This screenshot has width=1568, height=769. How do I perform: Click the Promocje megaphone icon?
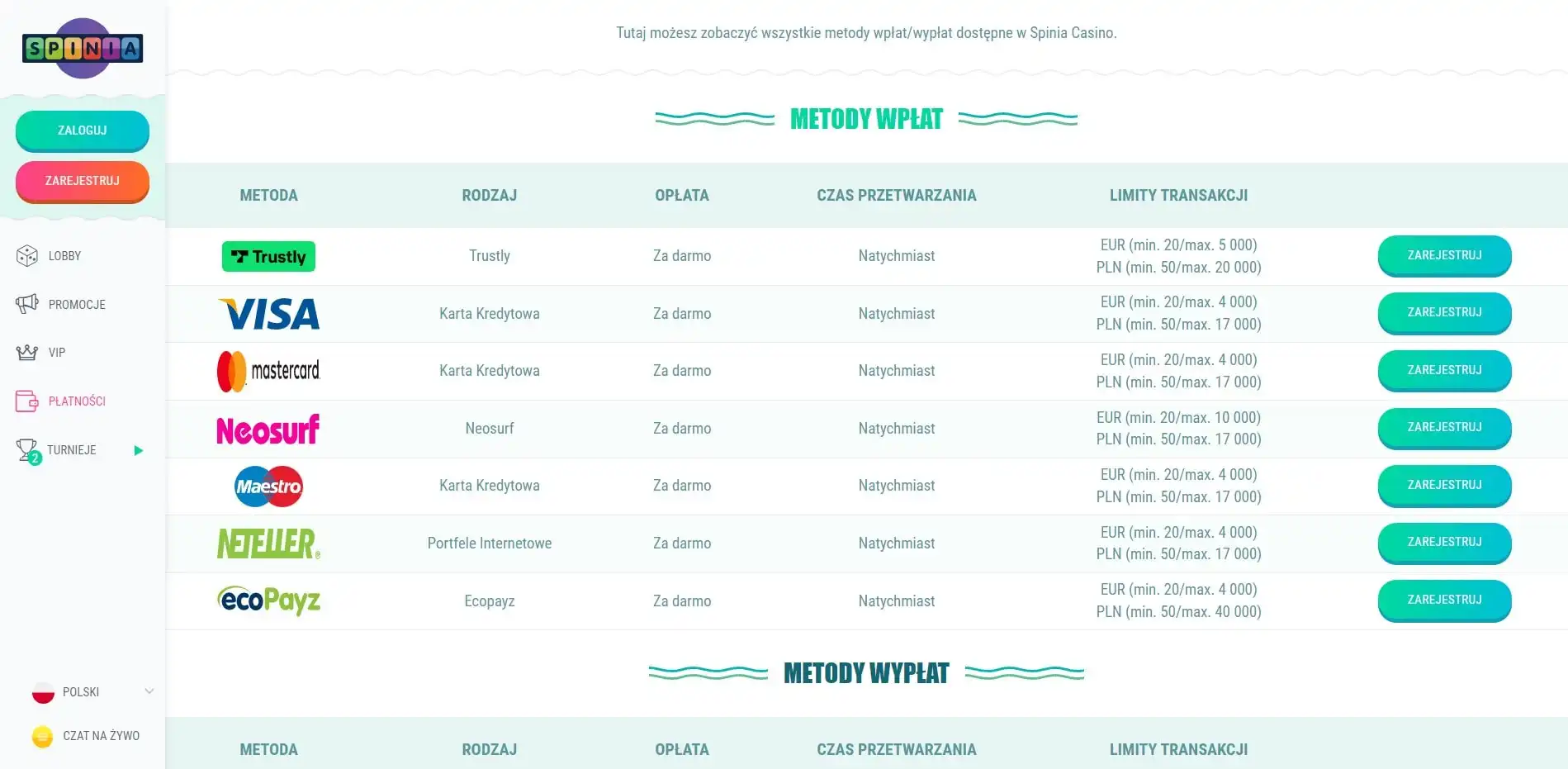point(27,304)
